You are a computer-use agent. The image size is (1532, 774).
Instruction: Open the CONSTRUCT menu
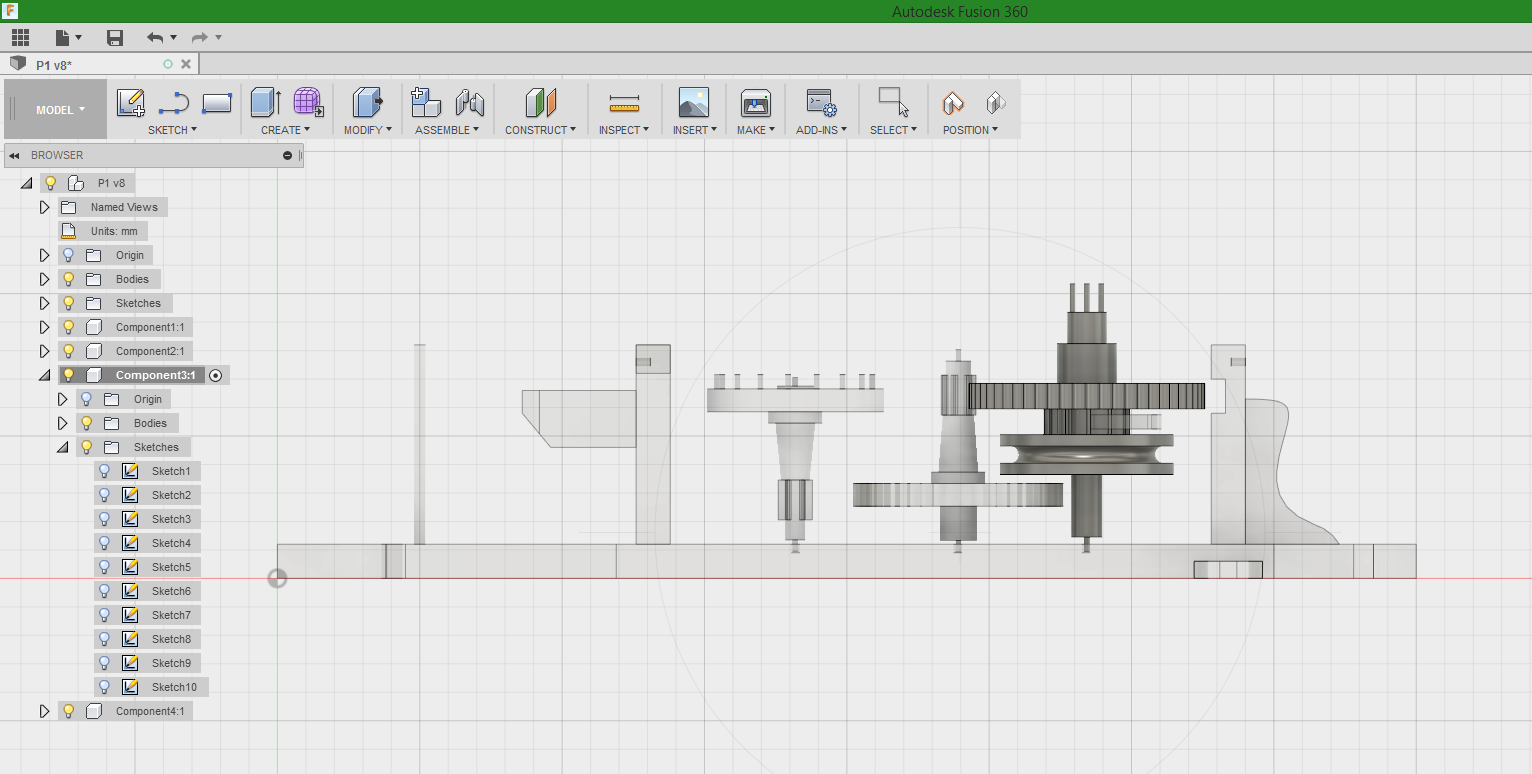coord(540,130)
